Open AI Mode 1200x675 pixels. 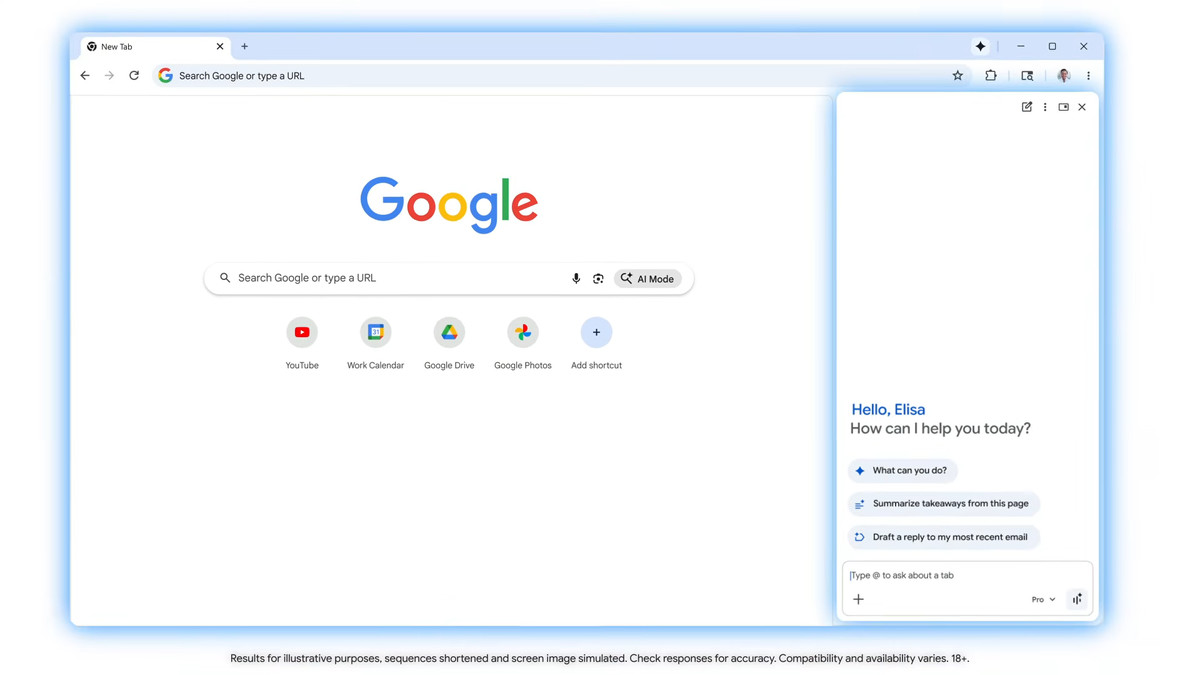point(647,279)
